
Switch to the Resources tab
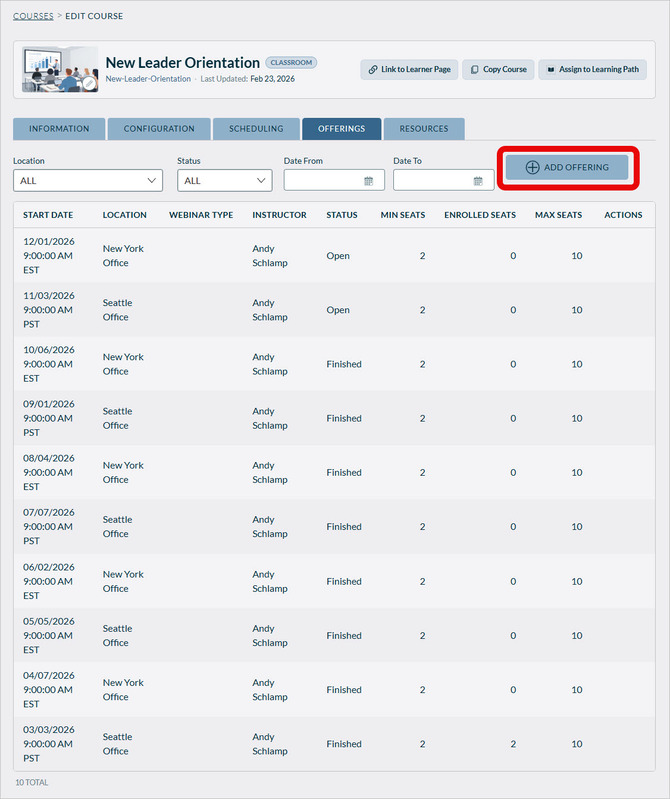tap(424, 129)
